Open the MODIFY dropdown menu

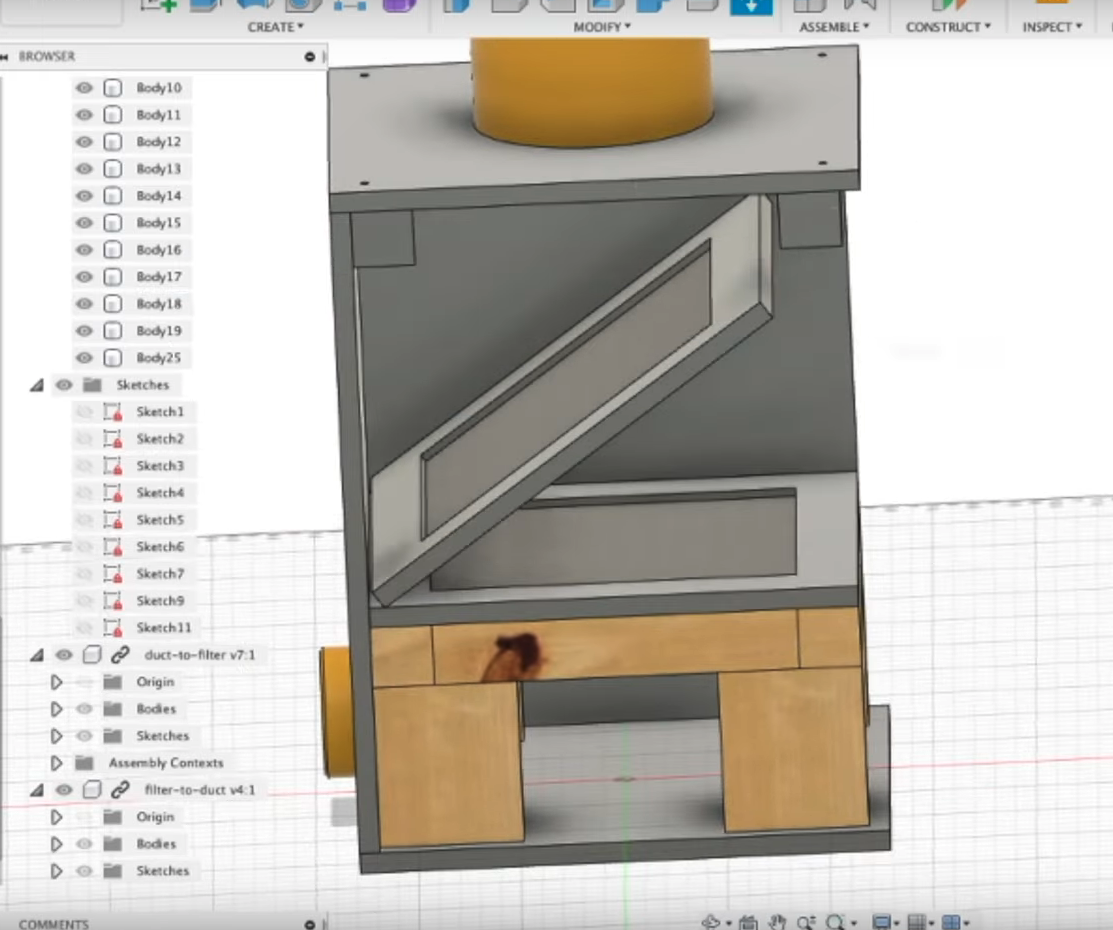[x=602, y=27]
